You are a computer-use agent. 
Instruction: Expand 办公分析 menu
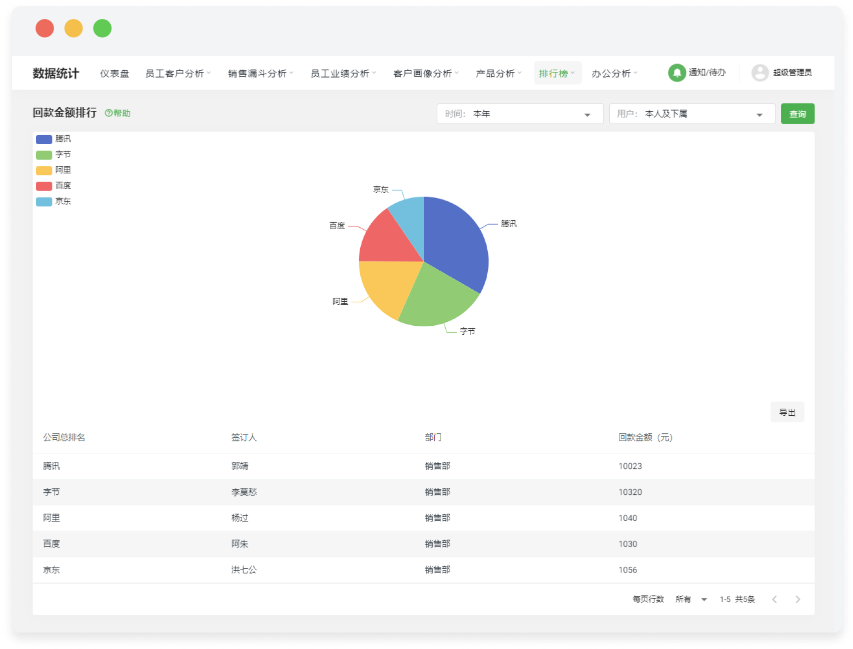[x=614, y=73]
